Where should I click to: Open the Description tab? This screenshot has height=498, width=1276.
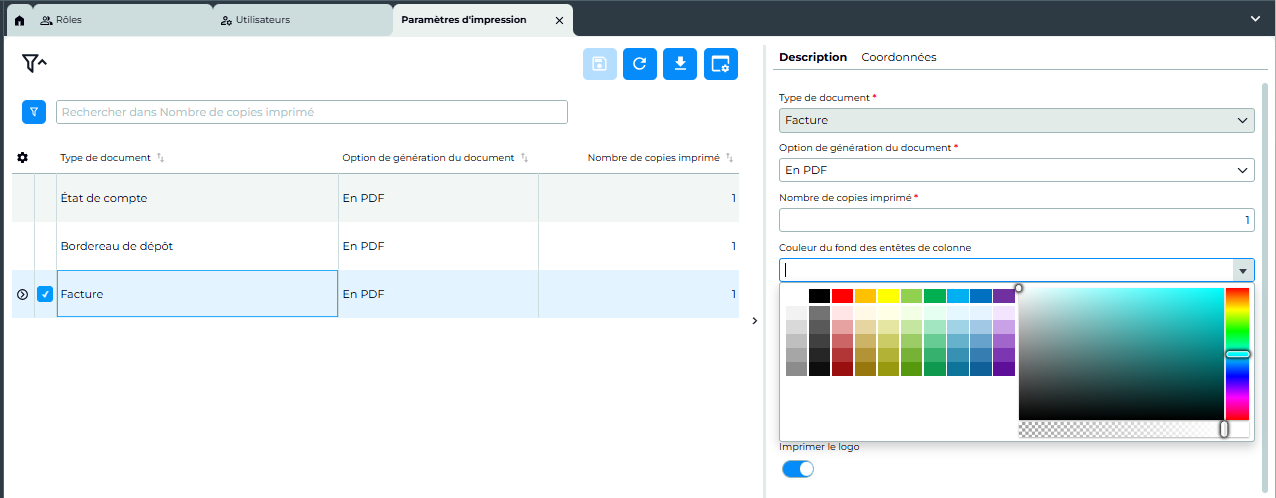[x=813, y=57]
